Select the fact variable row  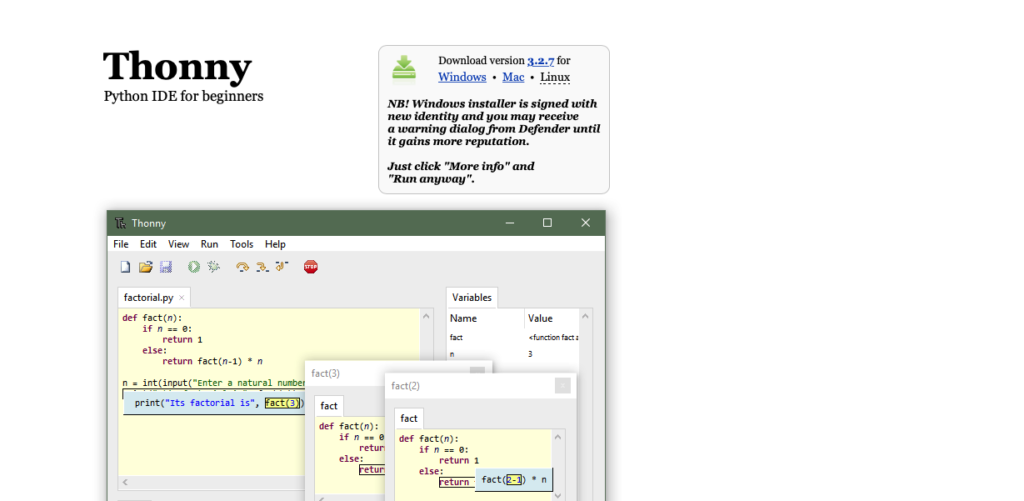pos(513,337)
